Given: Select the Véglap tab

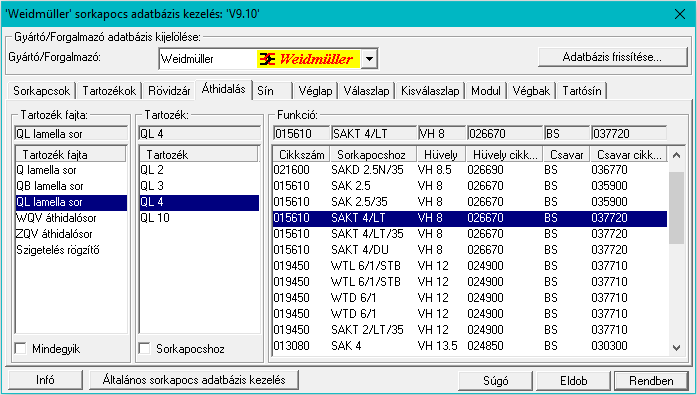Looking at the screenshot, I should click(x=315, y=91).
